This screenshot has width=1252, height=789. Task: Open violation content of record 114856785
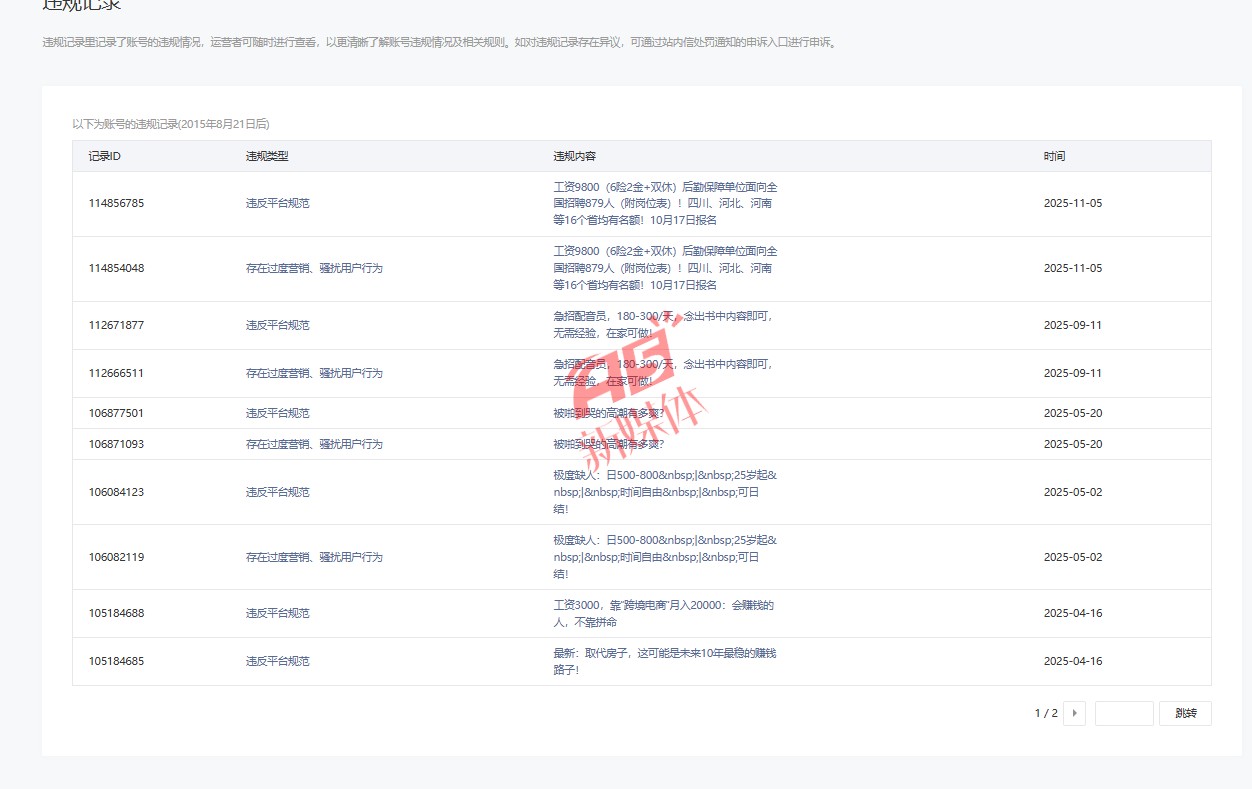(664, 203)
